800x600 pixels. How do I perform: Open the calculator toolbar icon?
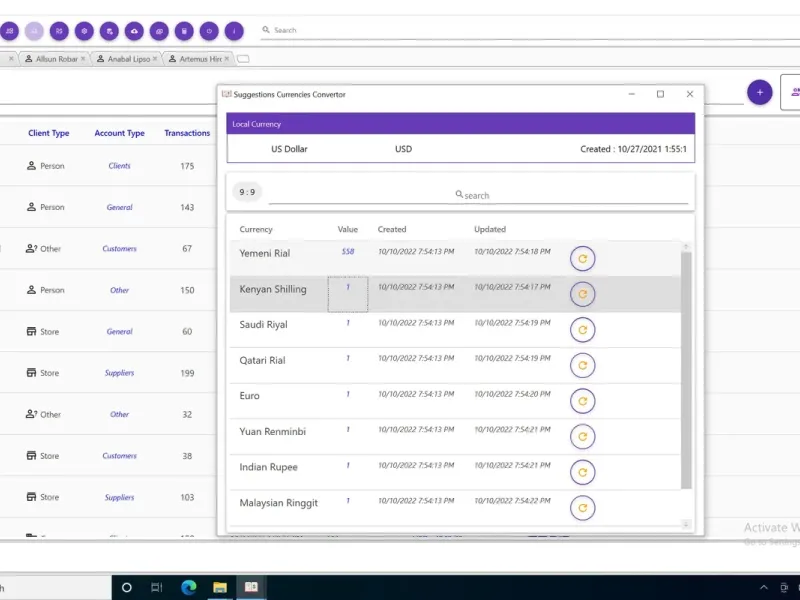click(184, 31)
